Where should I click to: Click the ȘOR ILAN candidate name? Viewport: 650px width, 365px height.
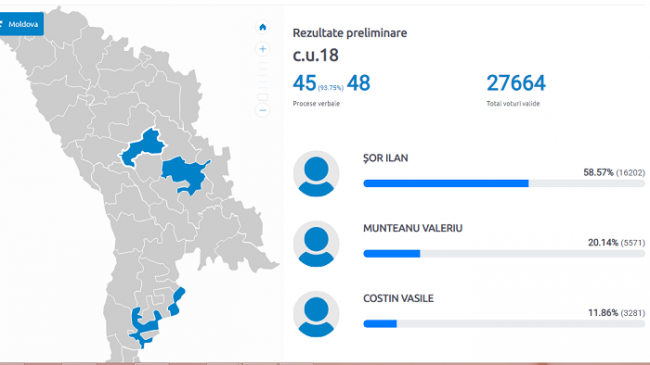pos(386,158)
